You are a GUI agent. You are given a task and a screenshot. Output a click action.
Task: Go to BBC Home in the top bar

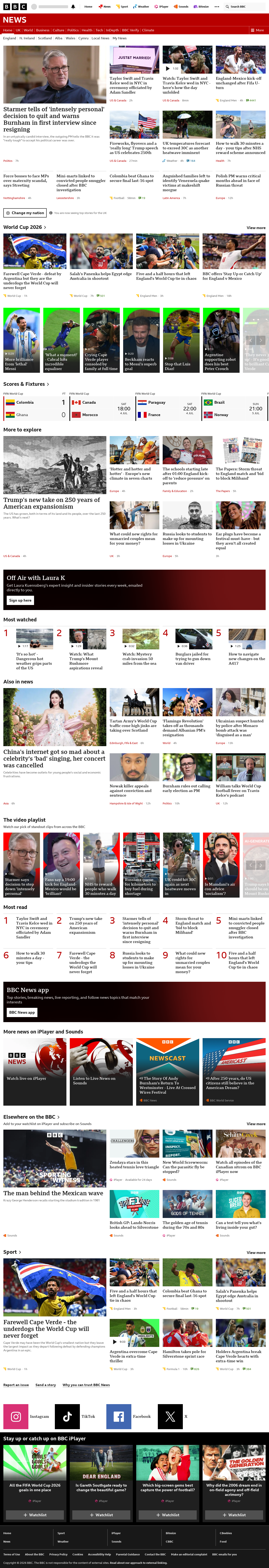click(x=88, y=7)
